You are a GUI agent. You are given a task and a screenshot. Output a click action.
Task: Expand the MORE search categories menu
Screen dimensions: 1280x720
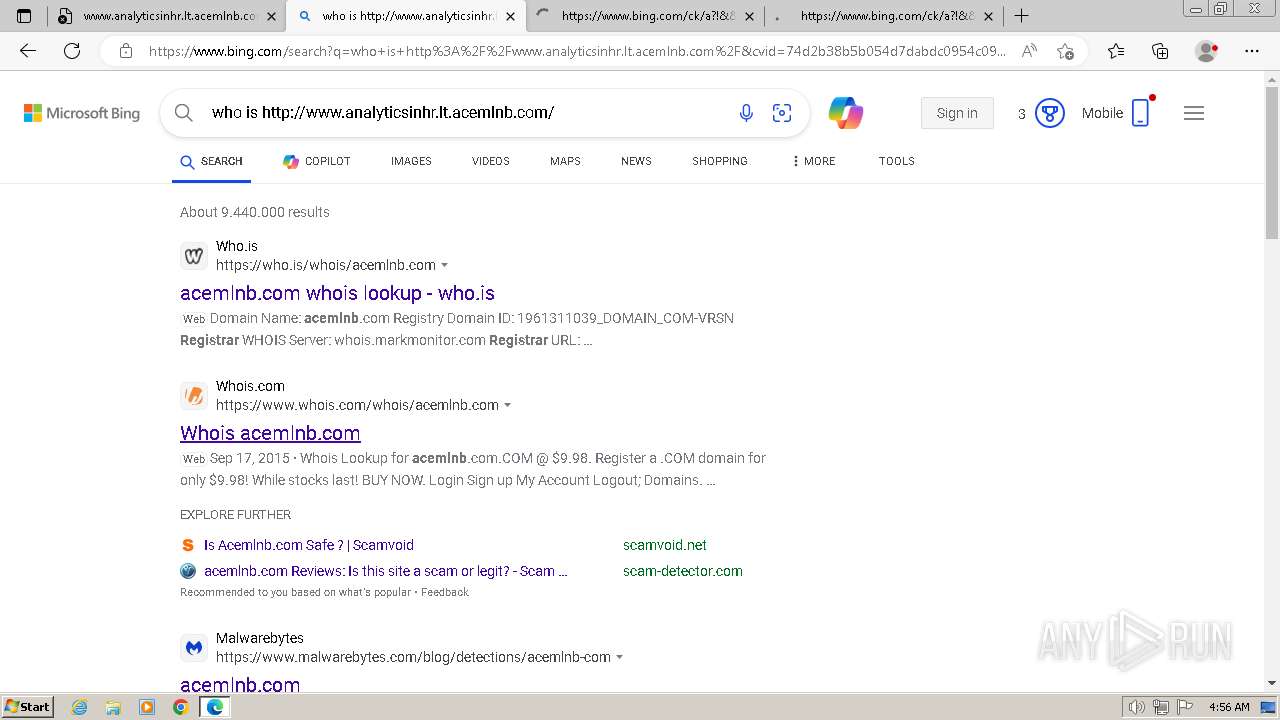pyautogui.click(x=813, y=161)
